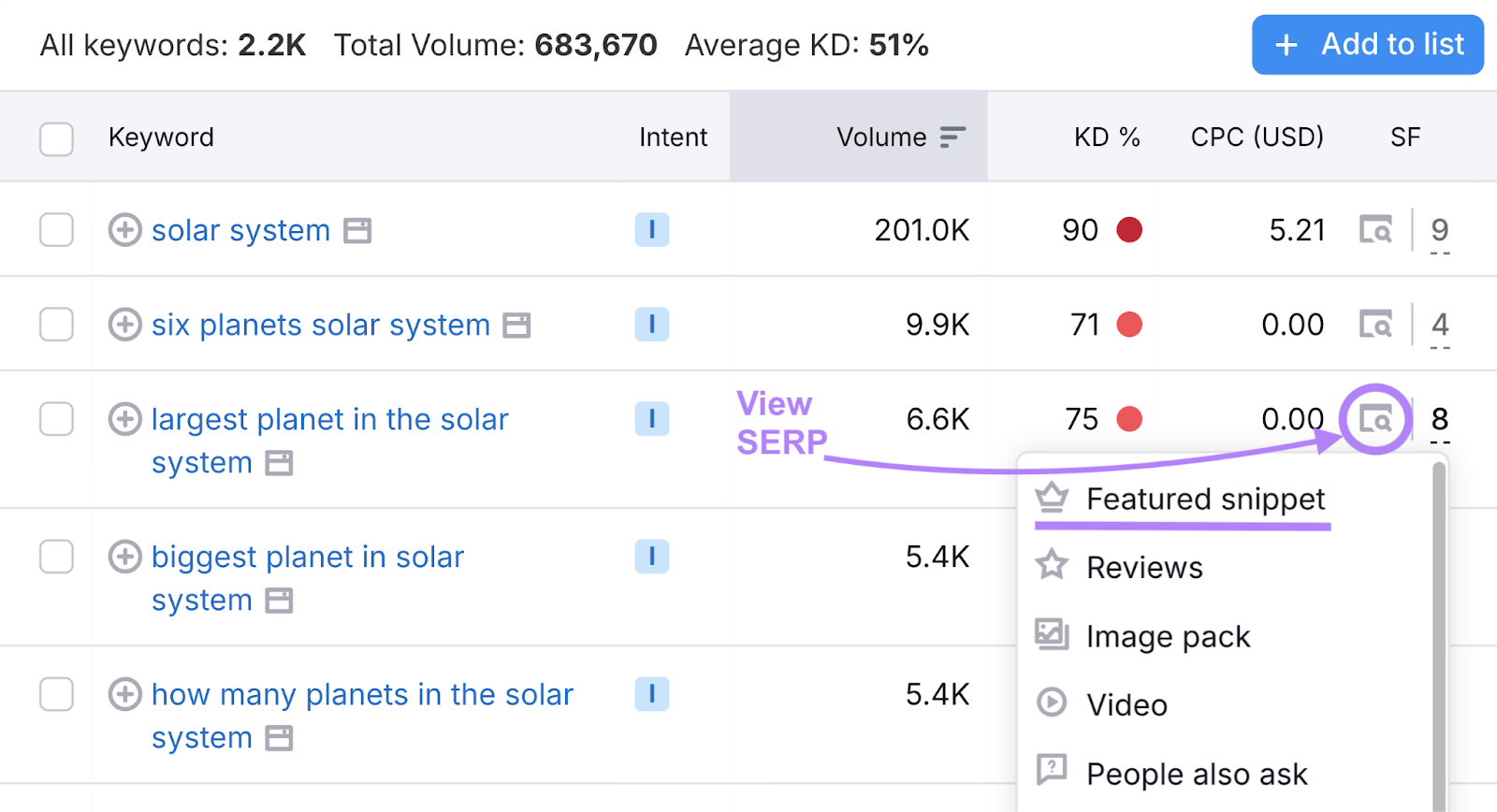Select Featured snippet in the SERP features list
The height and width of the screenshot is (812, 1497).
coord(1205,500)
